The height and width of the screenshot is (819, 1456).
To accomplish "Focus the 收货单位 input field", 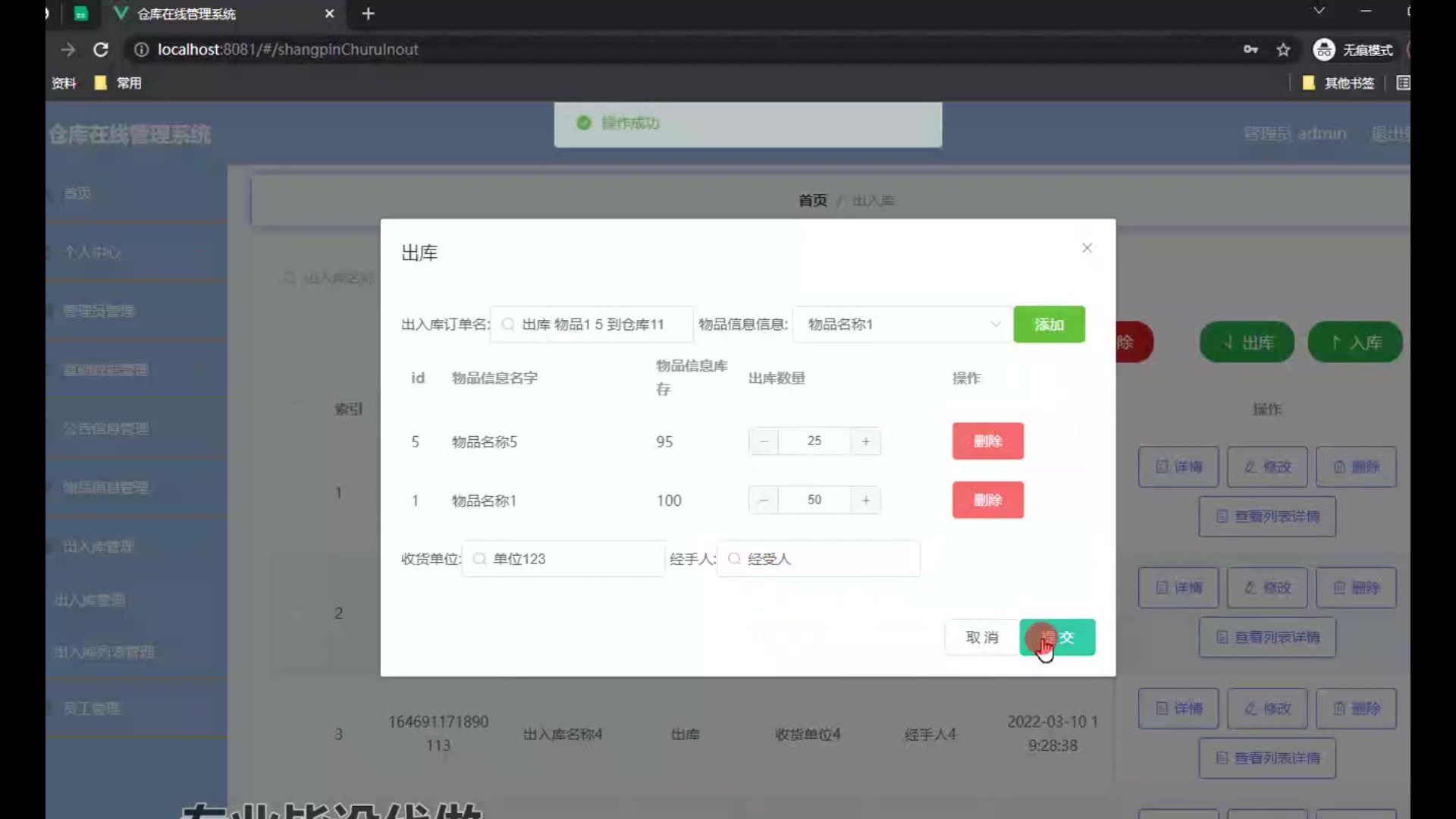I will [x=563, y=559].
